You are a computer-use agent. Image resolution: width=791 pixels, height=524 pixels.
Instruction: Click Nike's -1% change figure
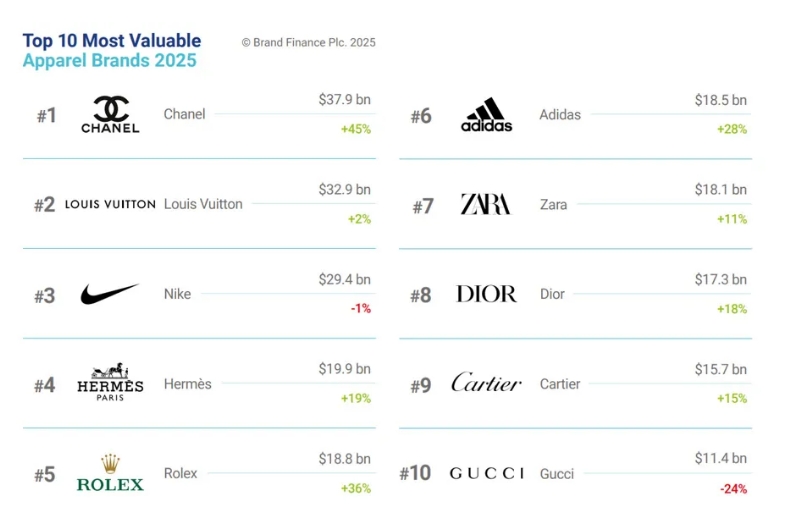(360, 308)
